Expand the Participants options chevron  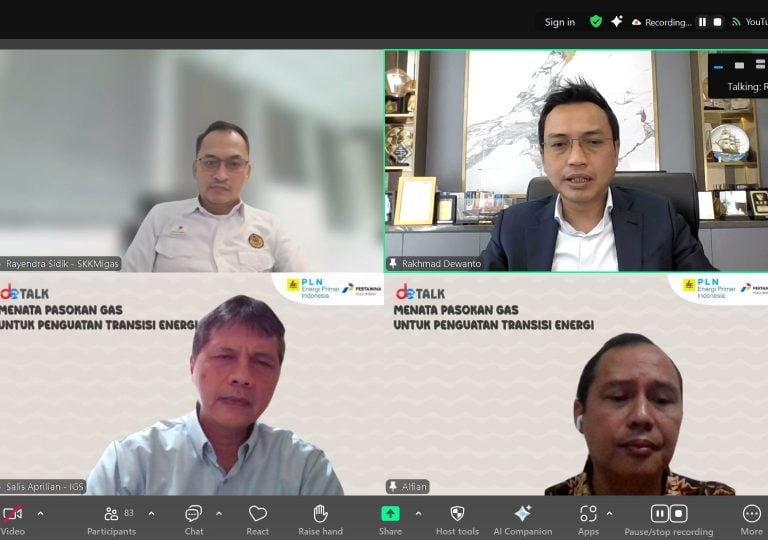pos(151,514)
